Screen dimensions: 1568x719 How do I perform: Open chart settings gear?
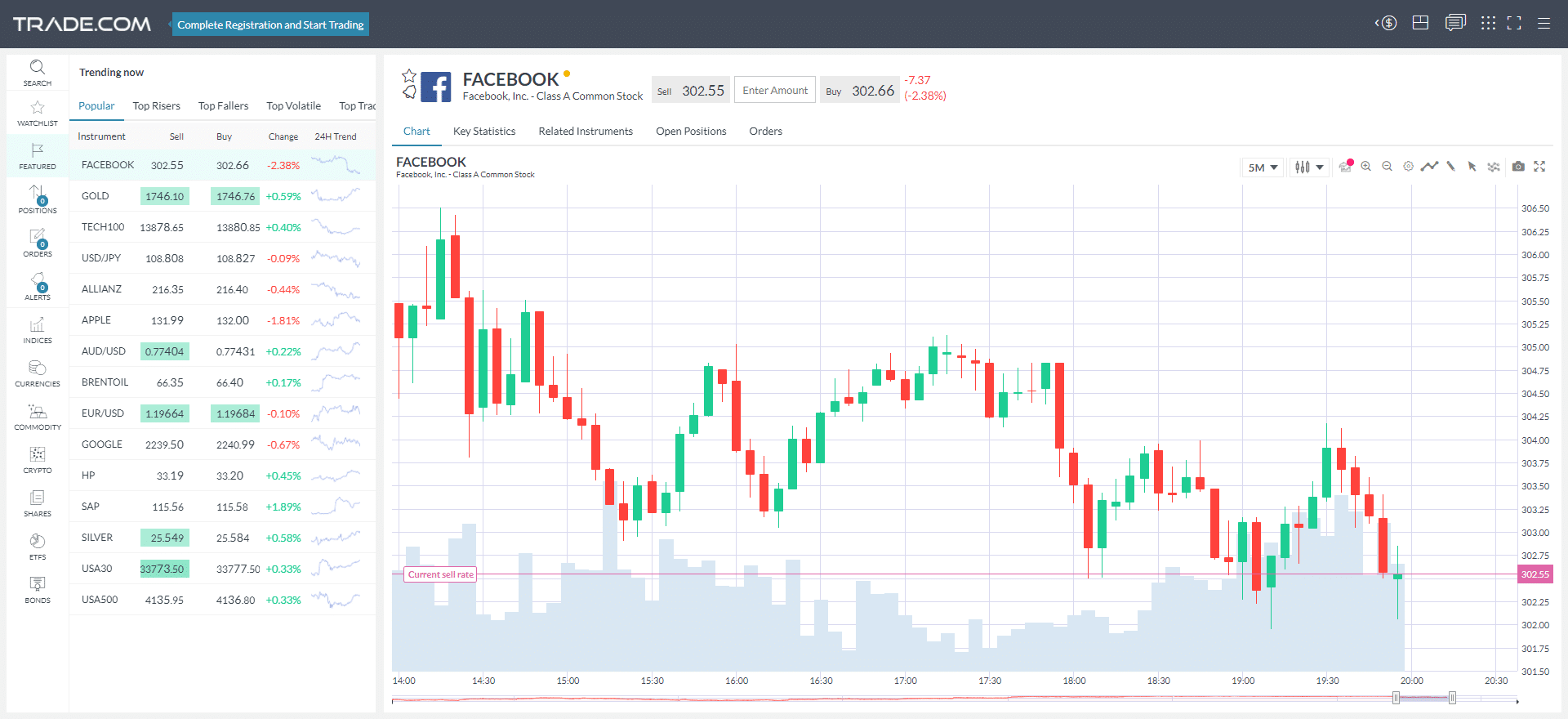(1408, 167)
